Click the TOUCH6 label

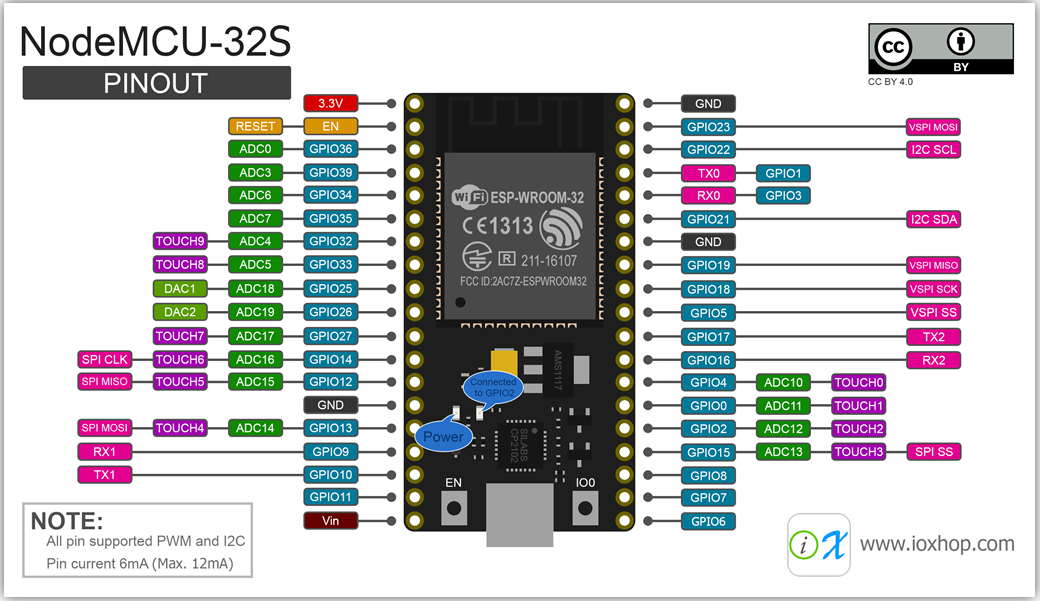click(x=180, y=359)
